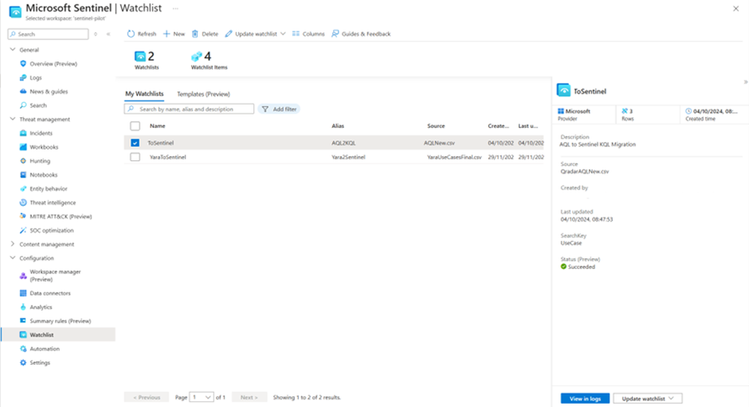Open Settings gear in sidebar
Image resolution: width=749 pixels, height=407 pixels.
[23, 363]
